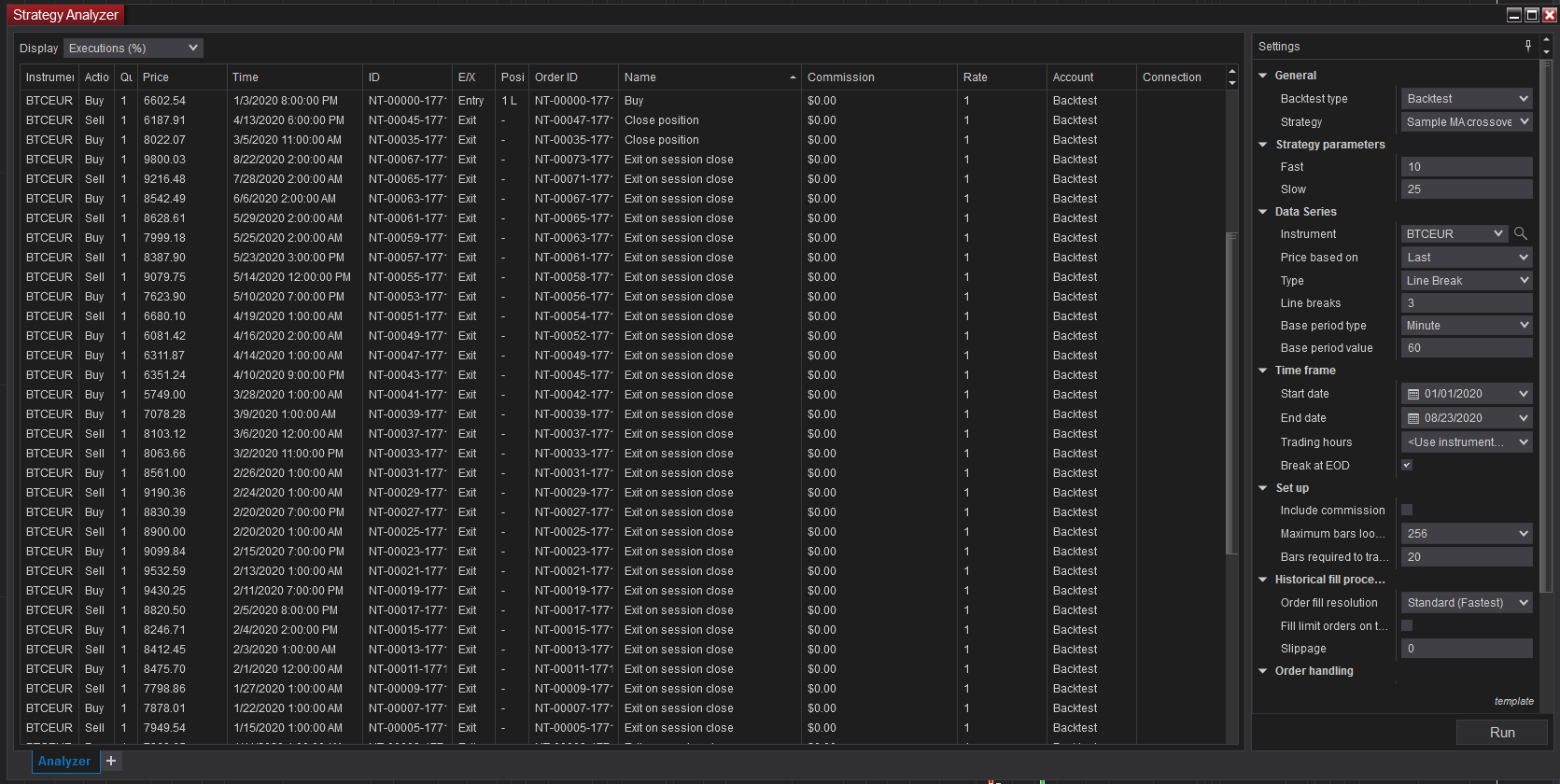
Task: Click the Base period value field
Action: click(x=1467, y=347)
